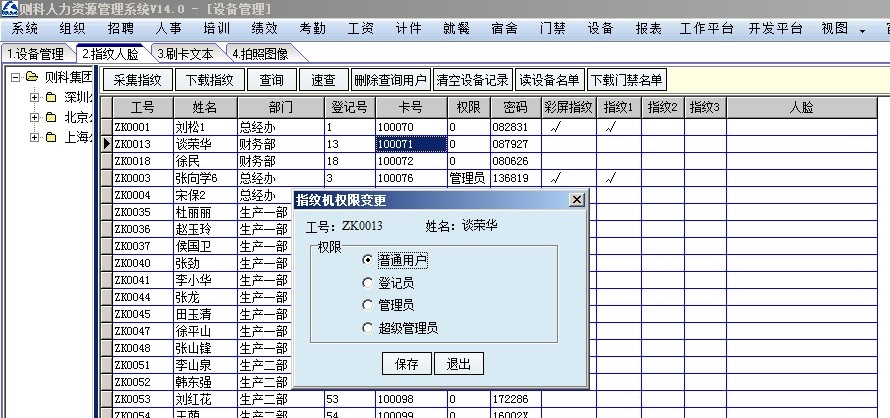
Task: Open the 组织 menu
Action: (73, 28)
